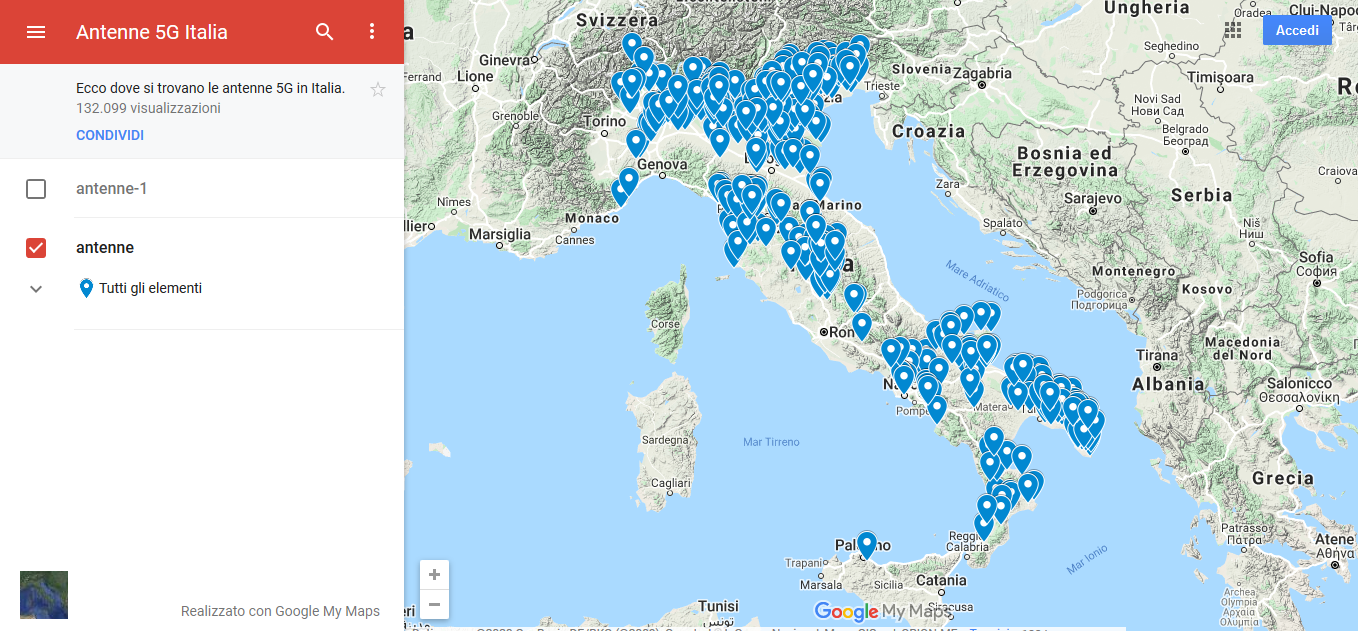Expand the antenne layer chevron
Viewport: 1358px width, 631px height.
[x=36, y=289]
